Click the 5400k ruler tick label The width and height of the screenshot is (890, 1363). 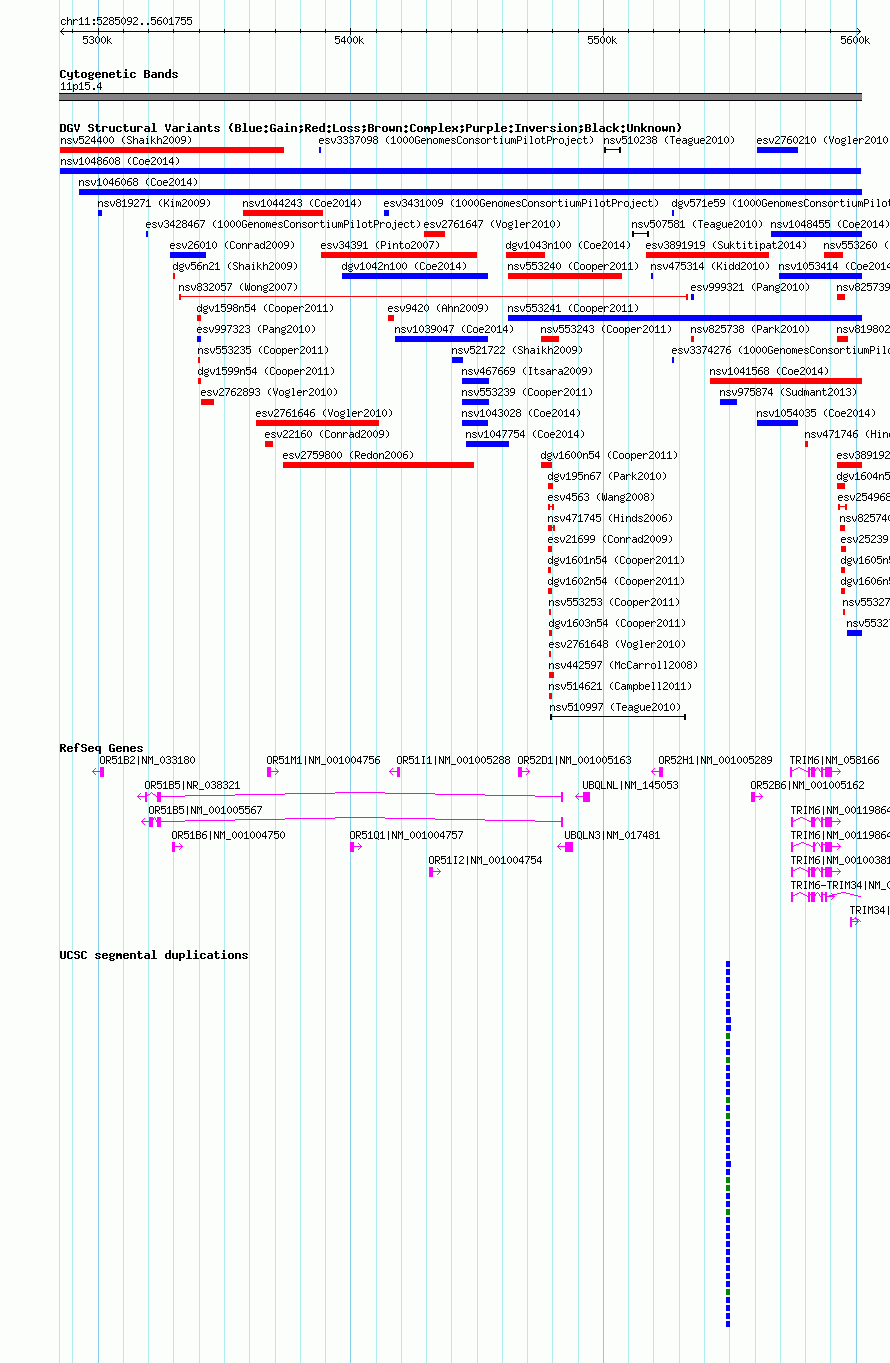point(349,40)
